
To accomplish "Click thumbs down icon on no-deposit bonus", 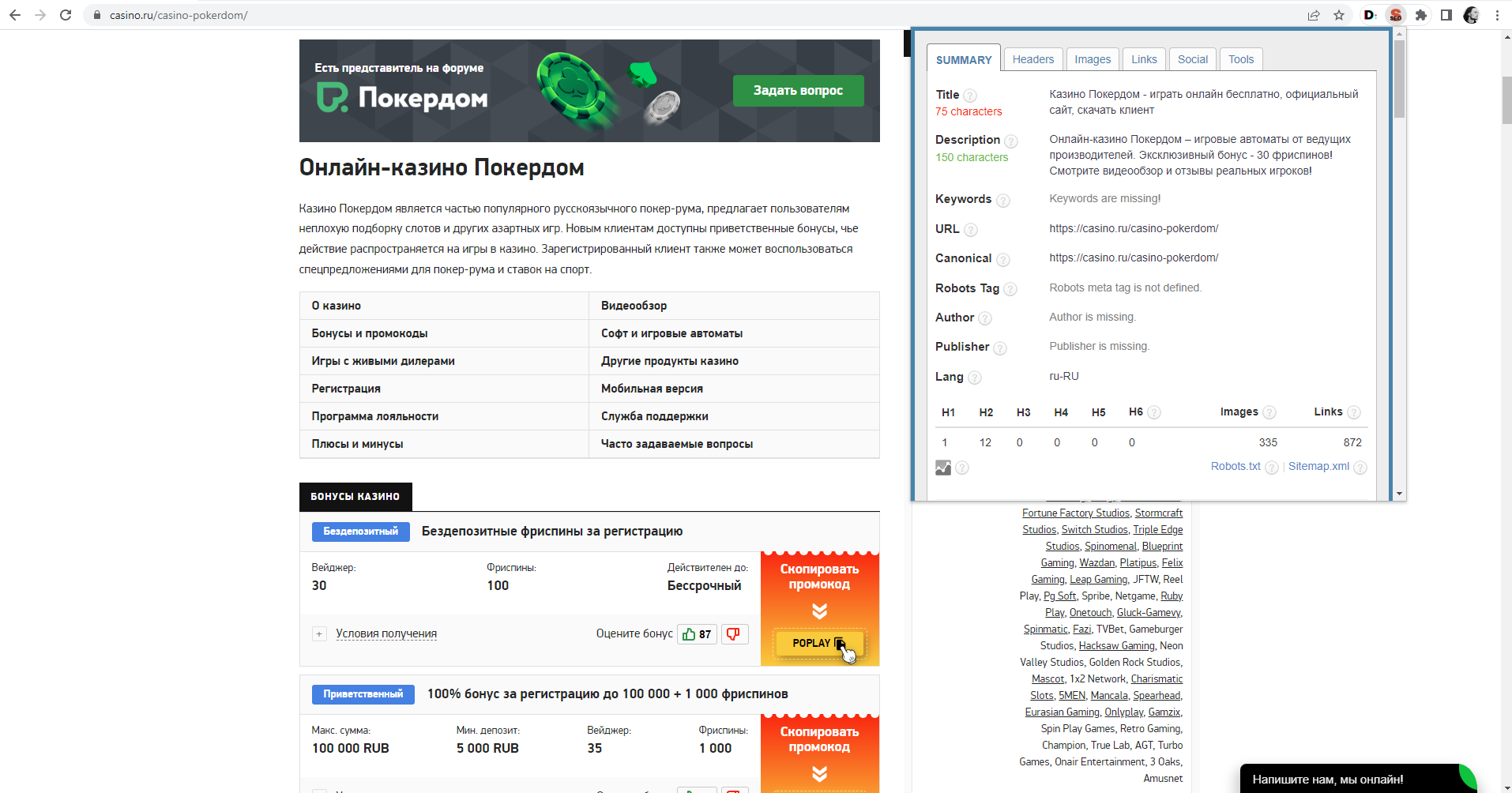I will coord(734,634).
